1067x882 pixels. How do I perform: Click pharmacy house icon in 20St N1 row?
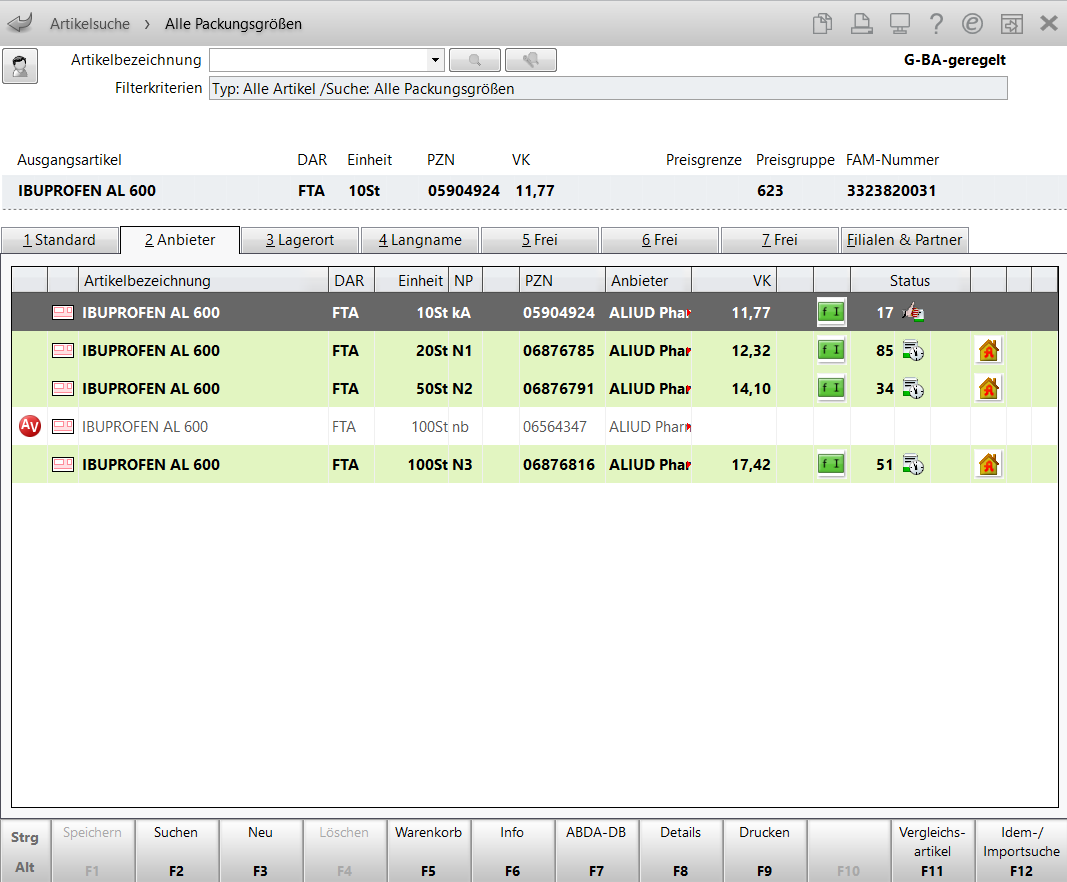pos(988,350)
